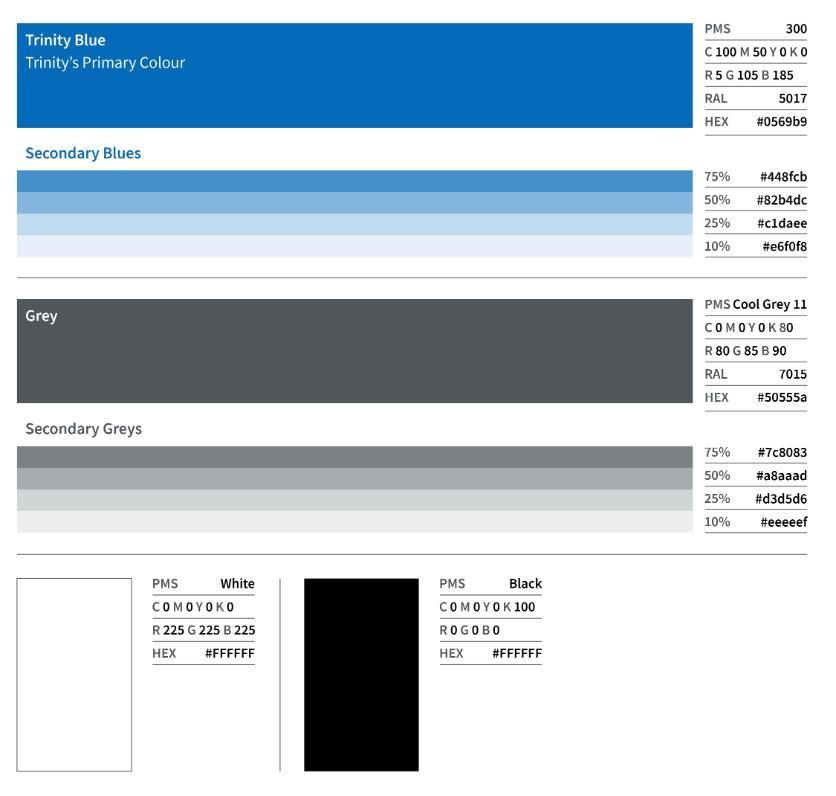The width and height of the screenshot is (836, 796).
Task: Select the hex code "#0569b9"
Action: [782, 122]
